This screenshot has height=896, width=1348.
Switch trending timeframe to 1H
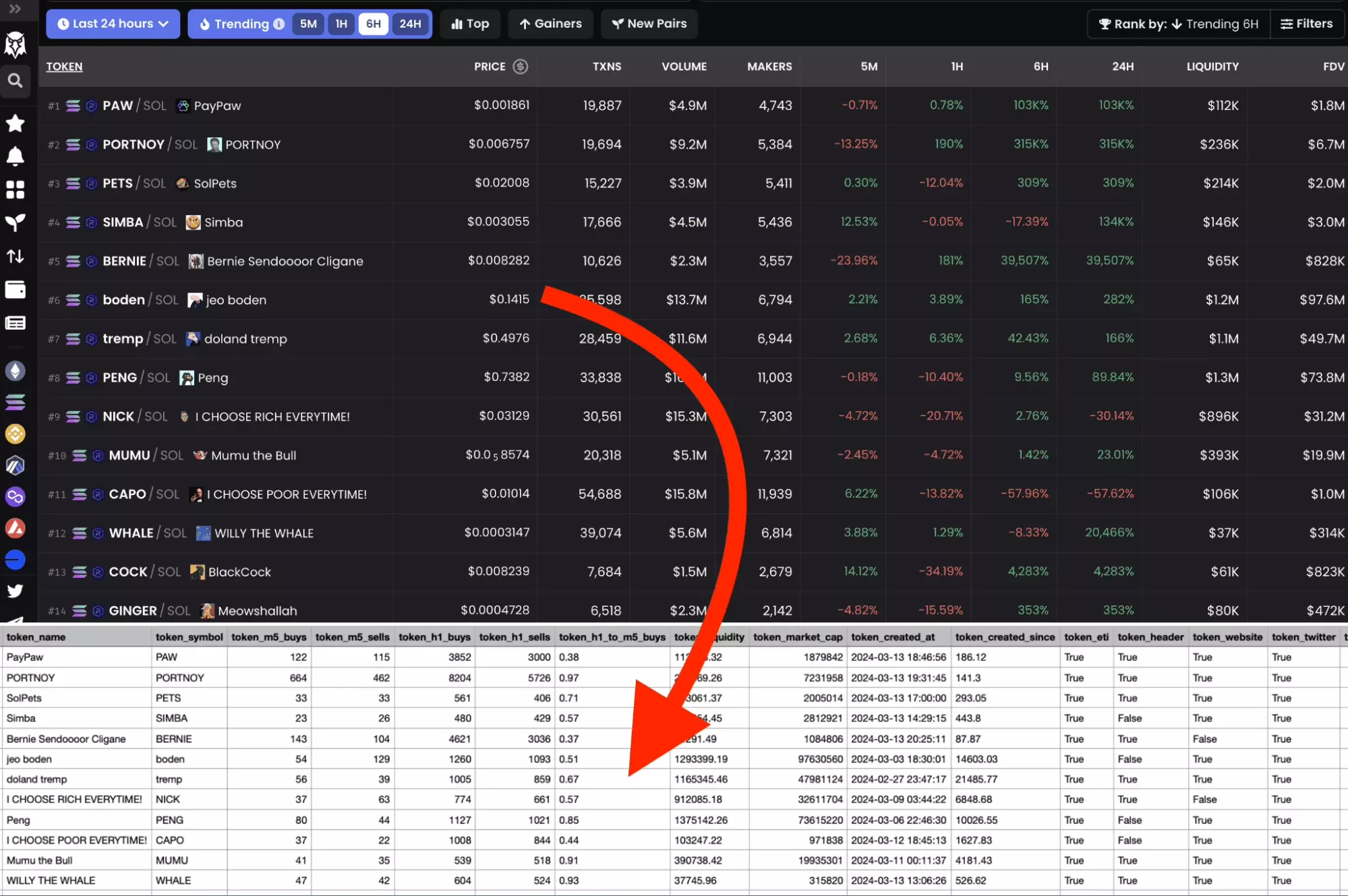pos(341,24)
